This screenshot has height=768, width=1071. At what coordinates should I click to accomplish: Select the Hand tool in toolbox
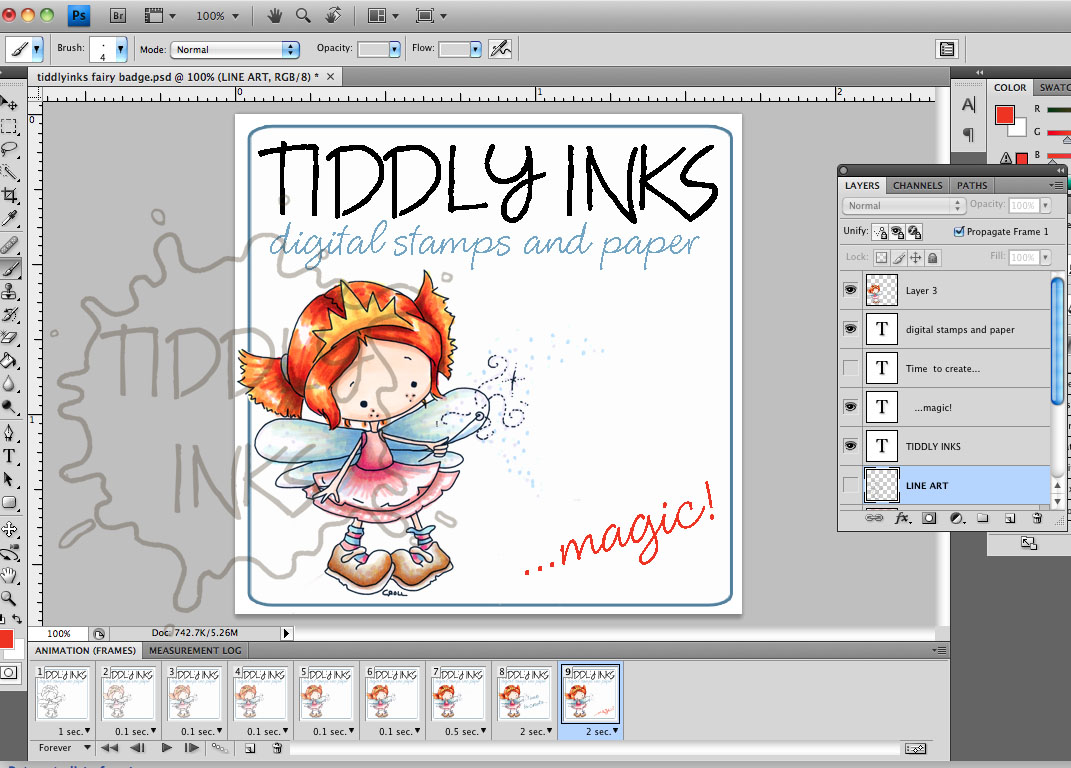point(9,575)
